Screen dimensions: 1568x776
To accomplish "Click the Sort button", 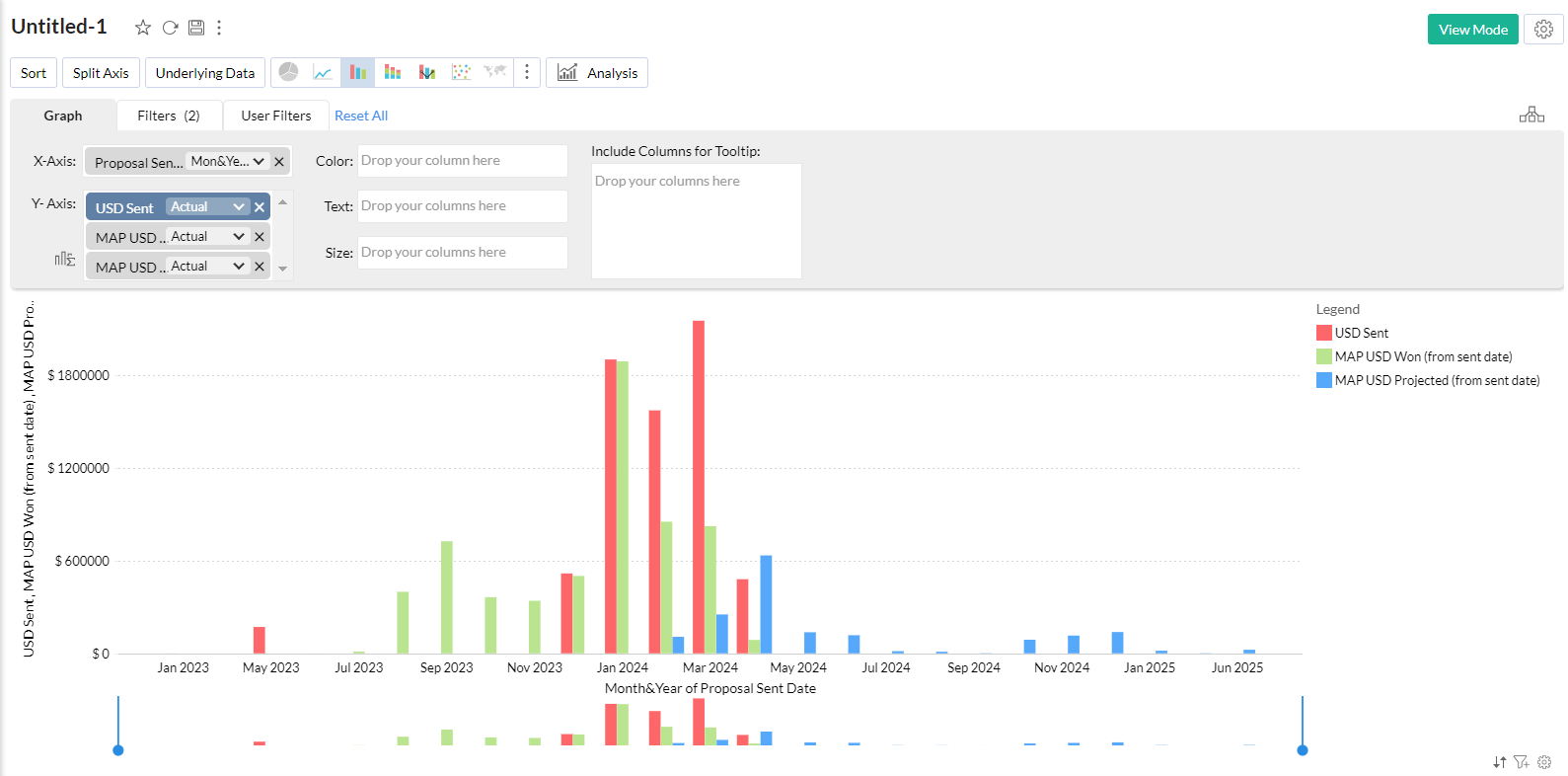I will 34,73.
